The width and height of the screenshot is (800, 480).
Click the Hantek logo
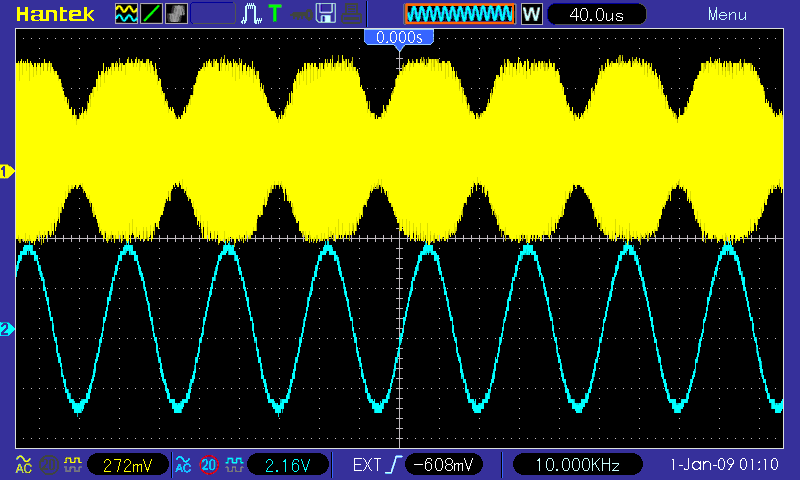(x=55, y=14)
